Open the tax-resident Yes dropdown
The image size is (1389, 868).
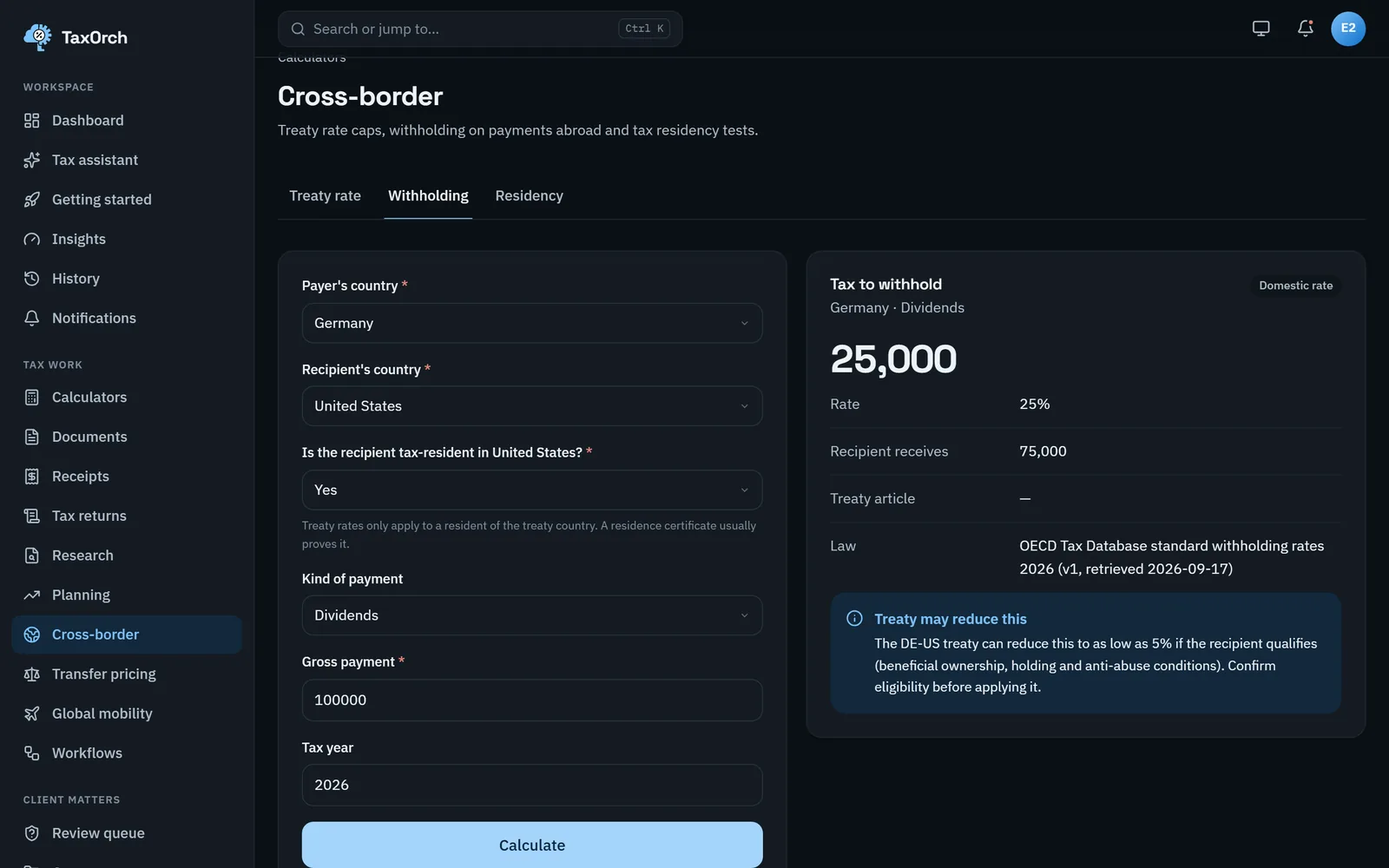[532, 490]
